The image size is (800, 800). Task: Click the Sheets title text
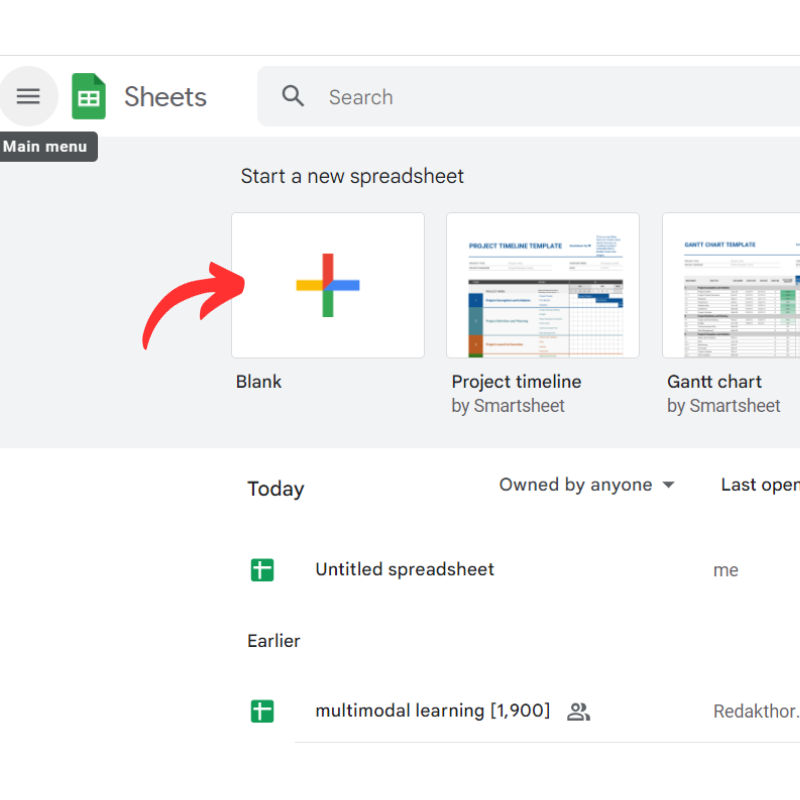165,96
